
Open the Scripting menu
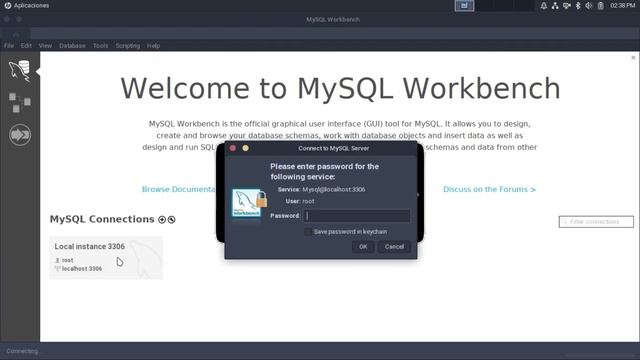[x=128, y=46]
